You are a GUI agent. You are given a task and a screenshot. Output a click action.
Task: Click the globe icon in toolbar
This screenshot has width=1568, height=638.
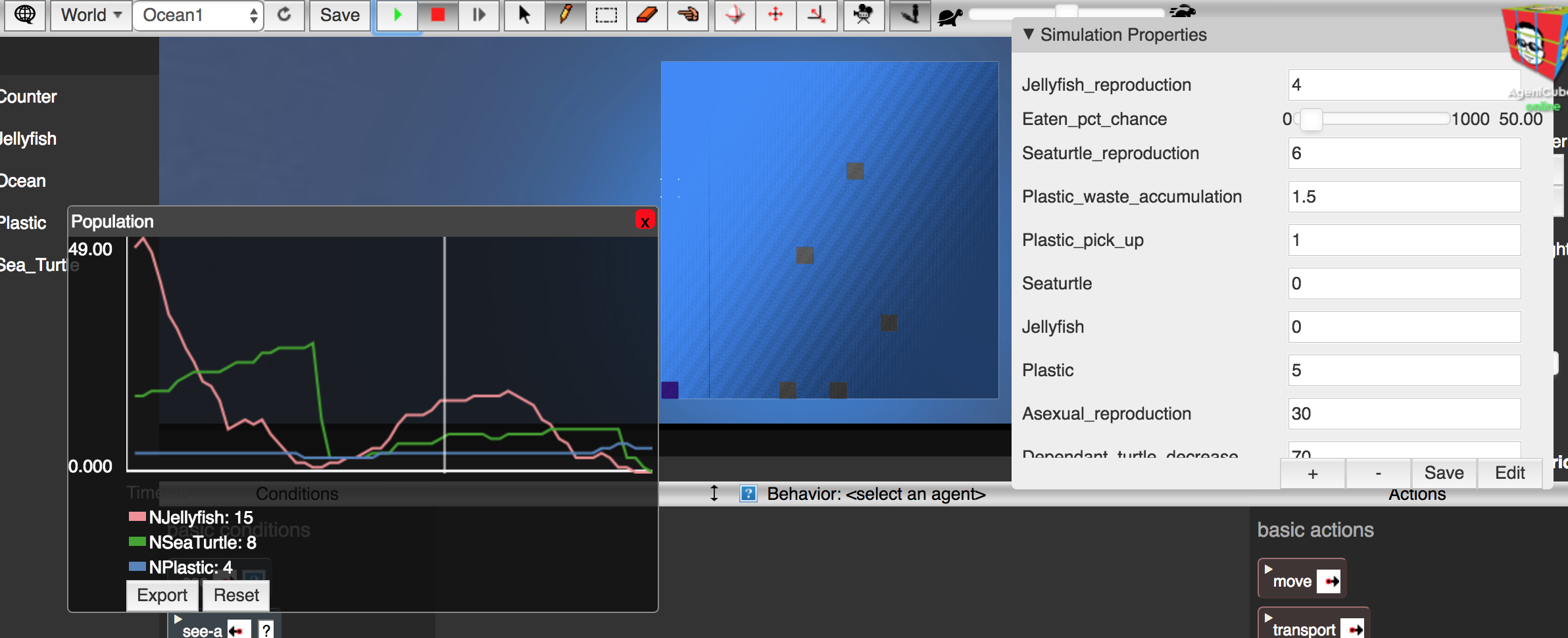pos(25,14)
